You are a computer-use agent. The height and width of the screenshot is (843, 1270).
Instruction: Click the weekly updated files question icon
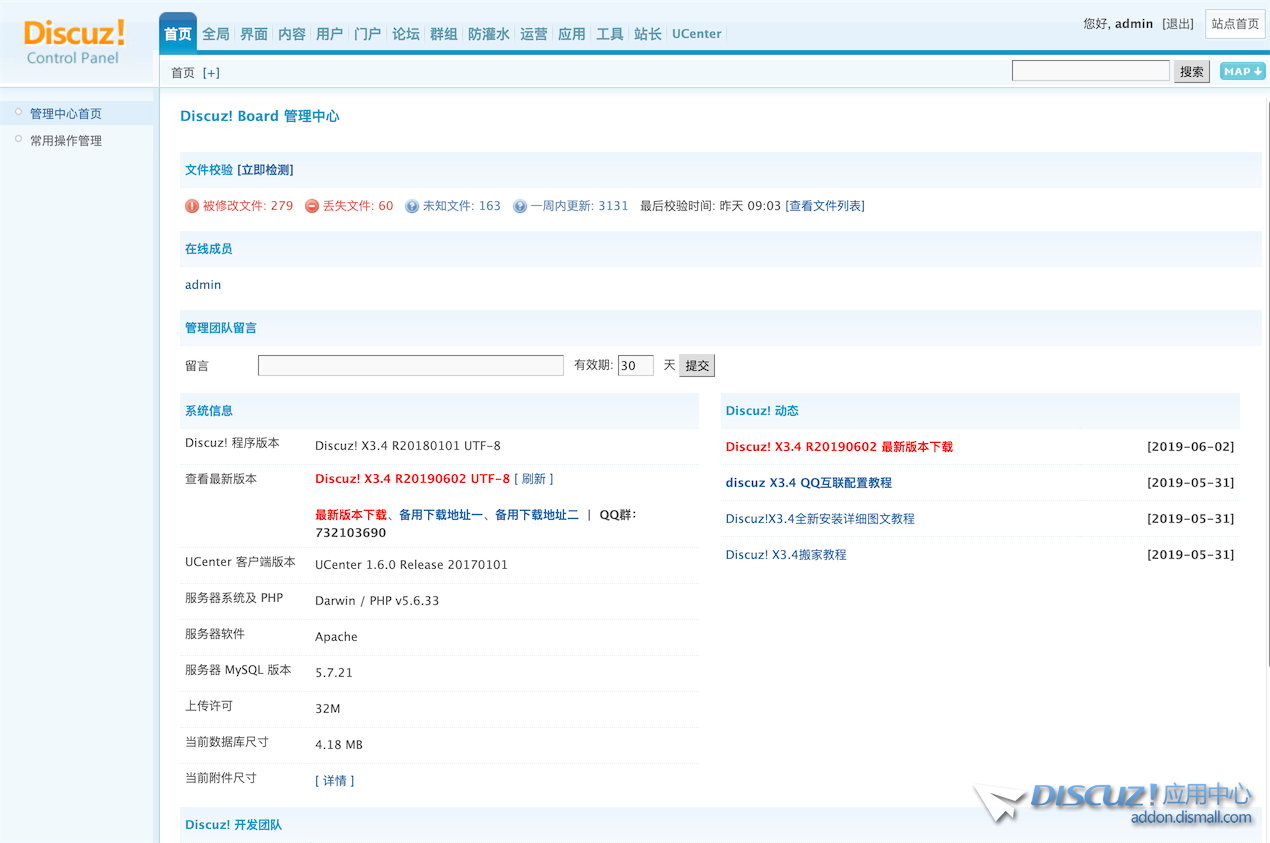520,206
